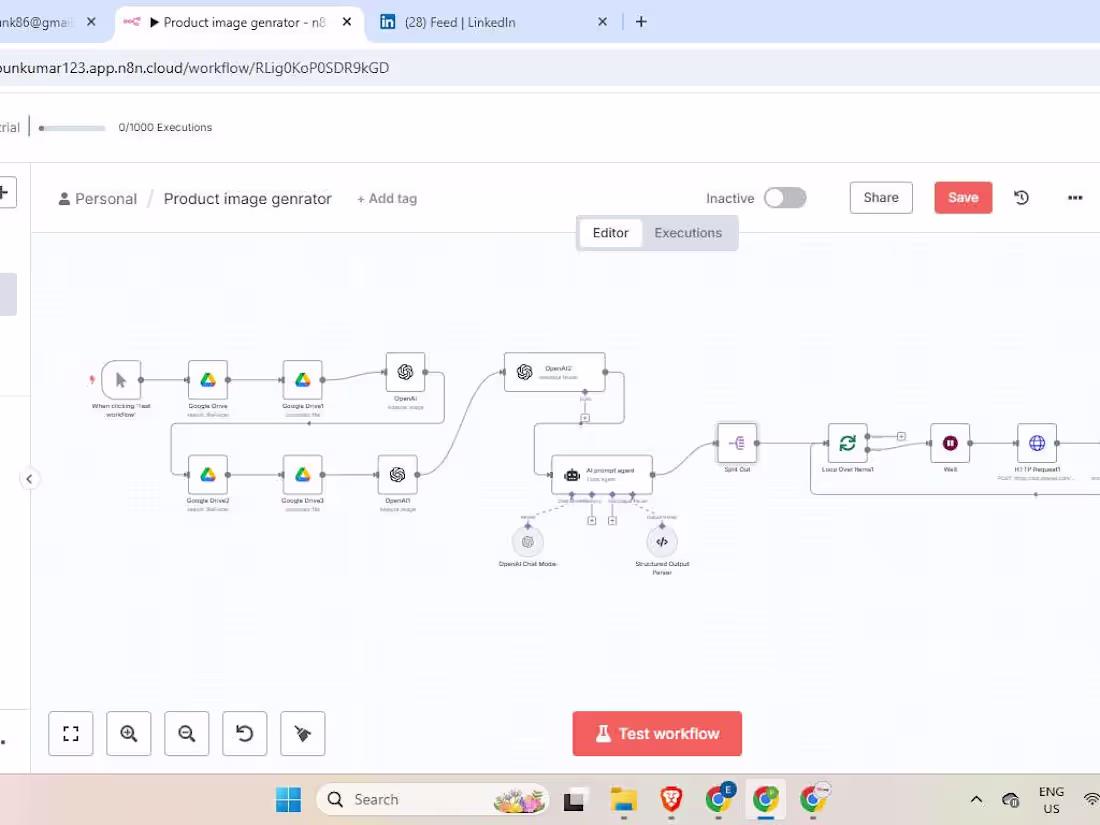Screen dimensions: 1100x825
Task: Click the zoom-in canvas control
Action: click(x=128, y=733)
